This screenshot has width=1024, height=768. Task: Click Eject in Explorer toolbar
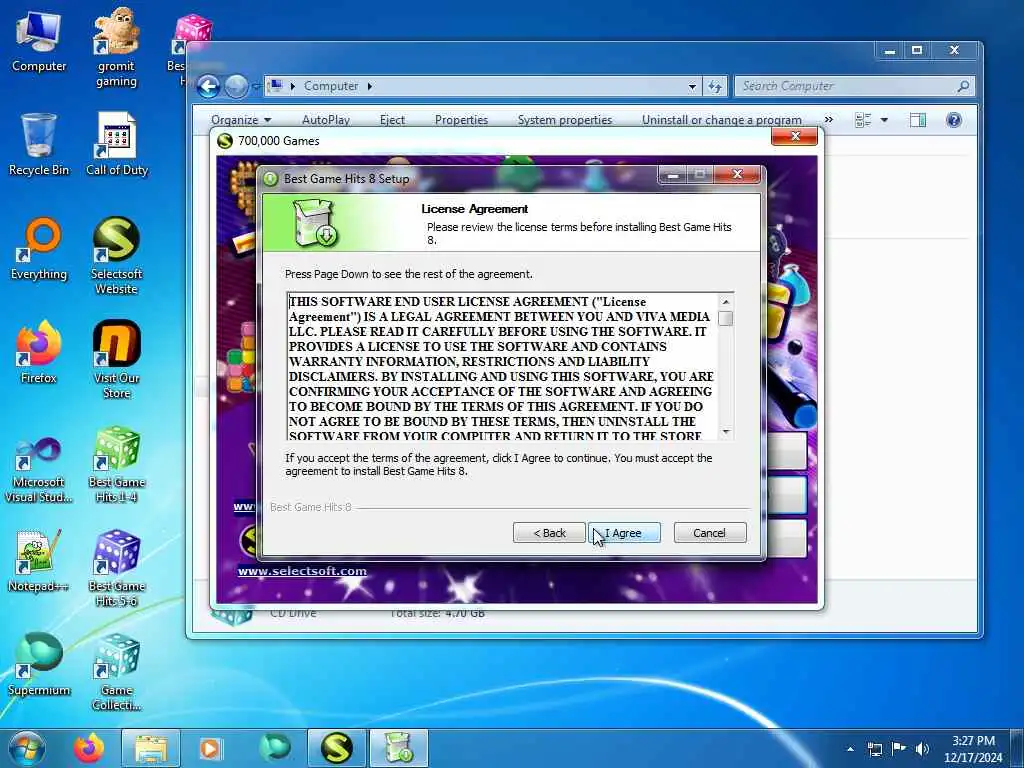pyautogui.click(x=392, y=120)
